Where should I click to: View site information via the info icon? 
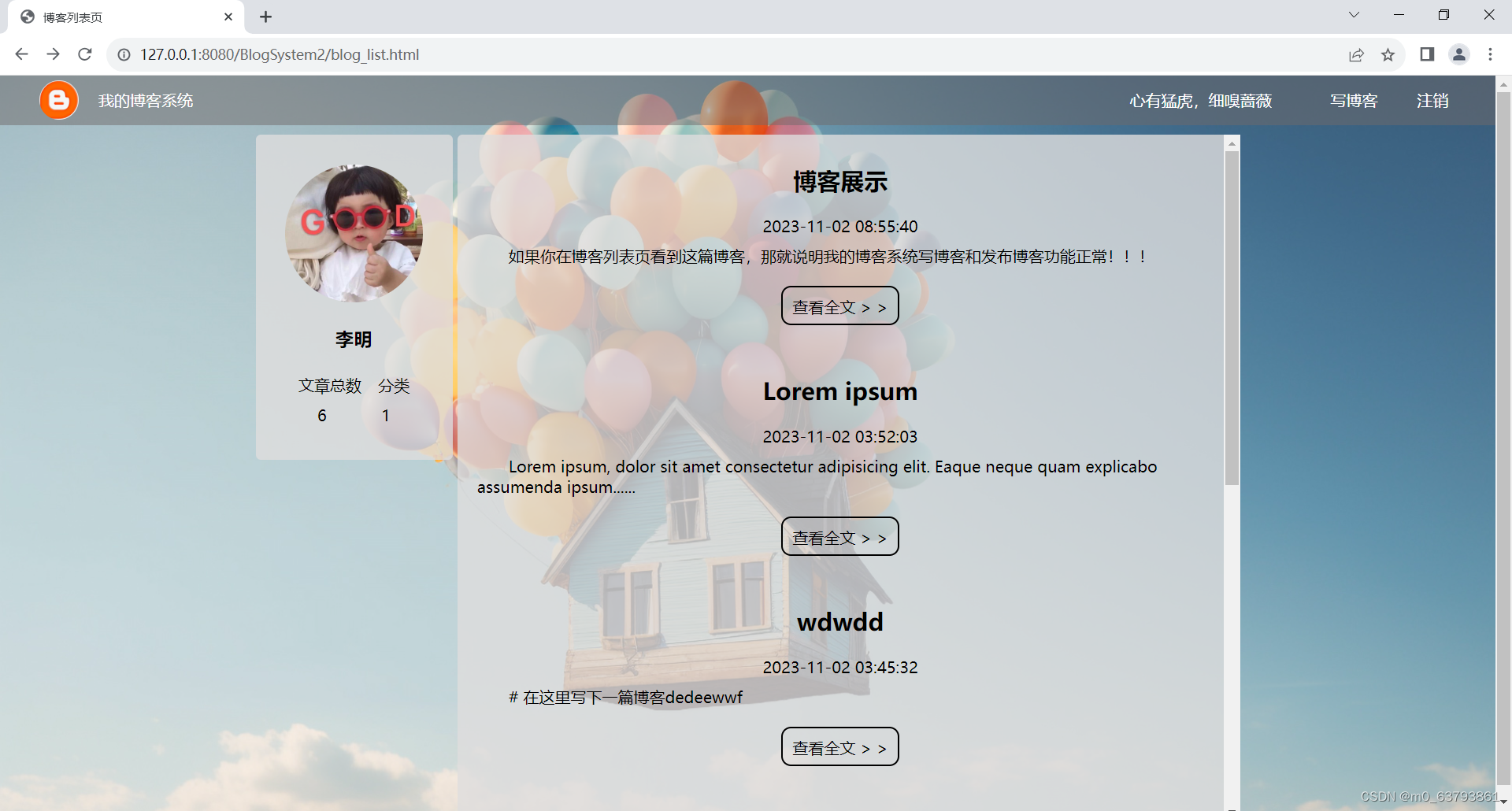[x=124, y=54]
